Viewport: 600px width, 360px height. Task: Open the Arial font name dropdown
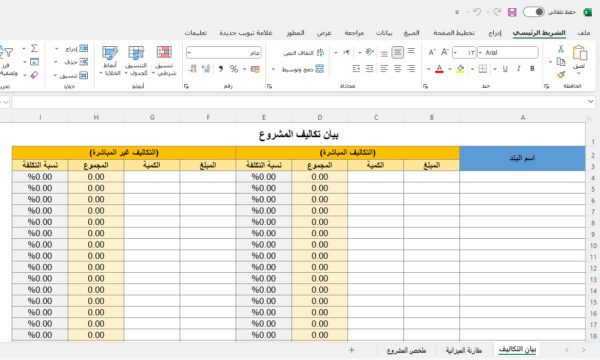(x=481, y=52)
